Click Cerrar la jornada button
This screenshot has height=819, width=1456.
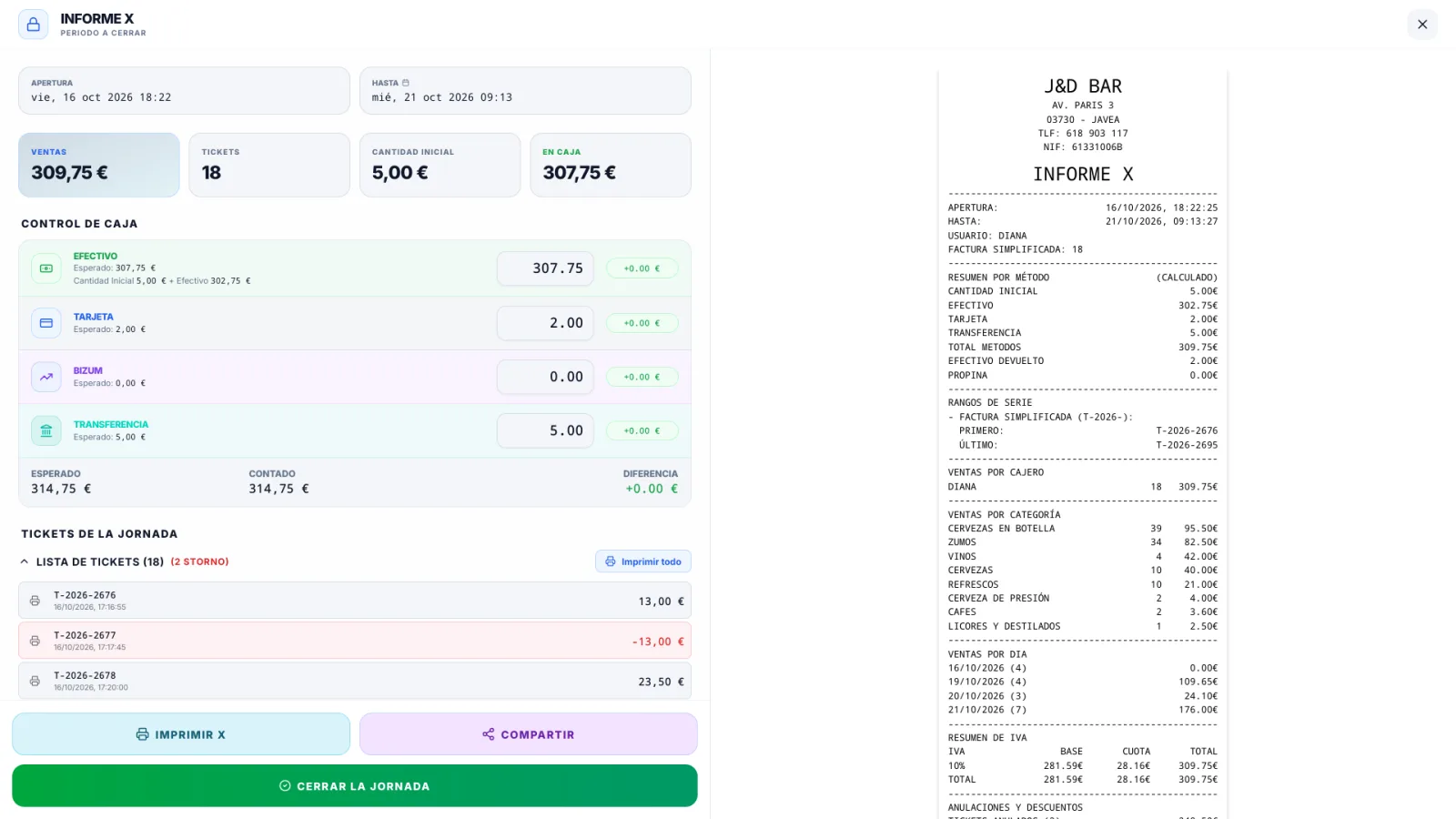pyautogui.click(x=355, y=785)
